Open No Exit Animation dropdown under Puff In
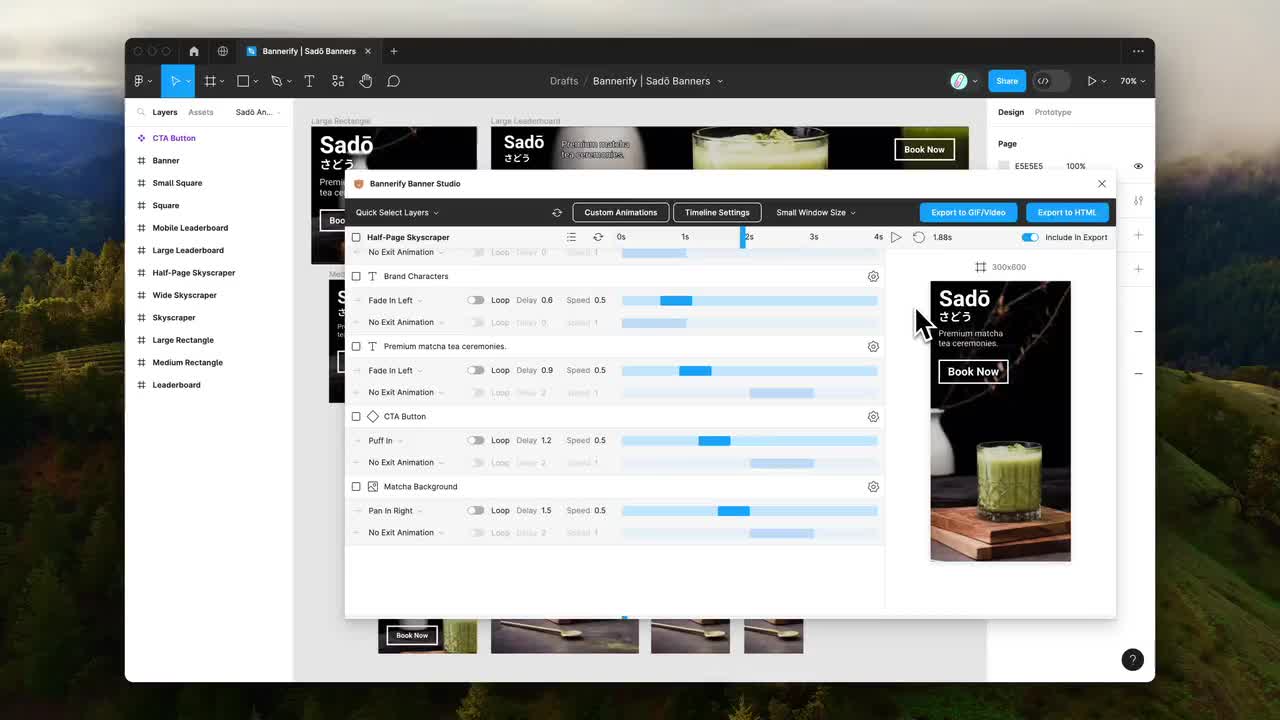Screen dimensions: 1280x720 [x=405, y=462]
